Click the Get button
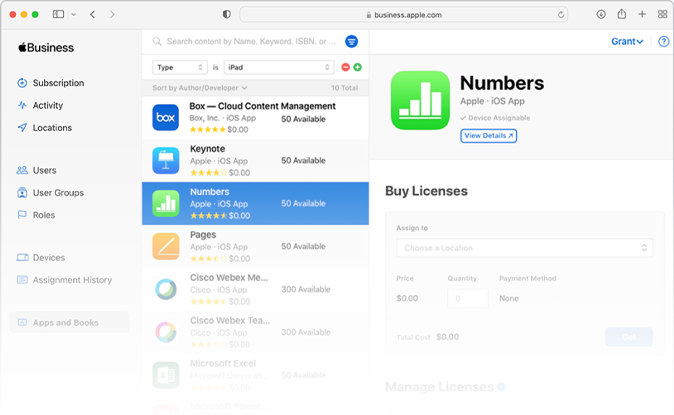 coord(629,337)
